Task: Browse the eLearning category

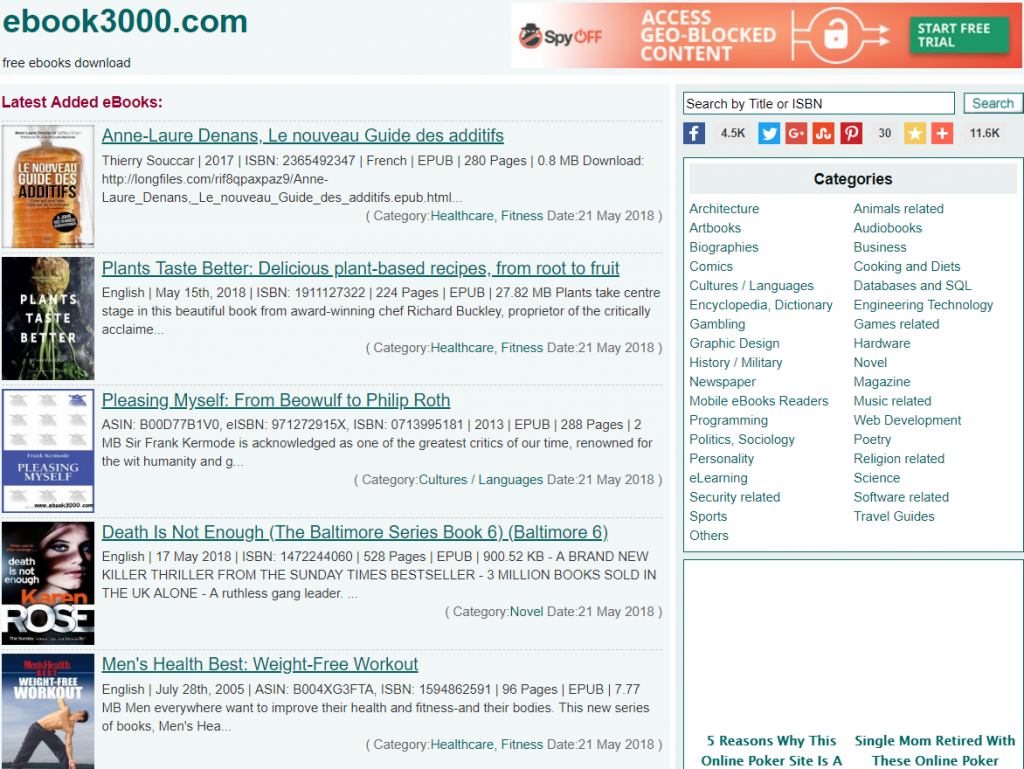Action: point(718,478)
